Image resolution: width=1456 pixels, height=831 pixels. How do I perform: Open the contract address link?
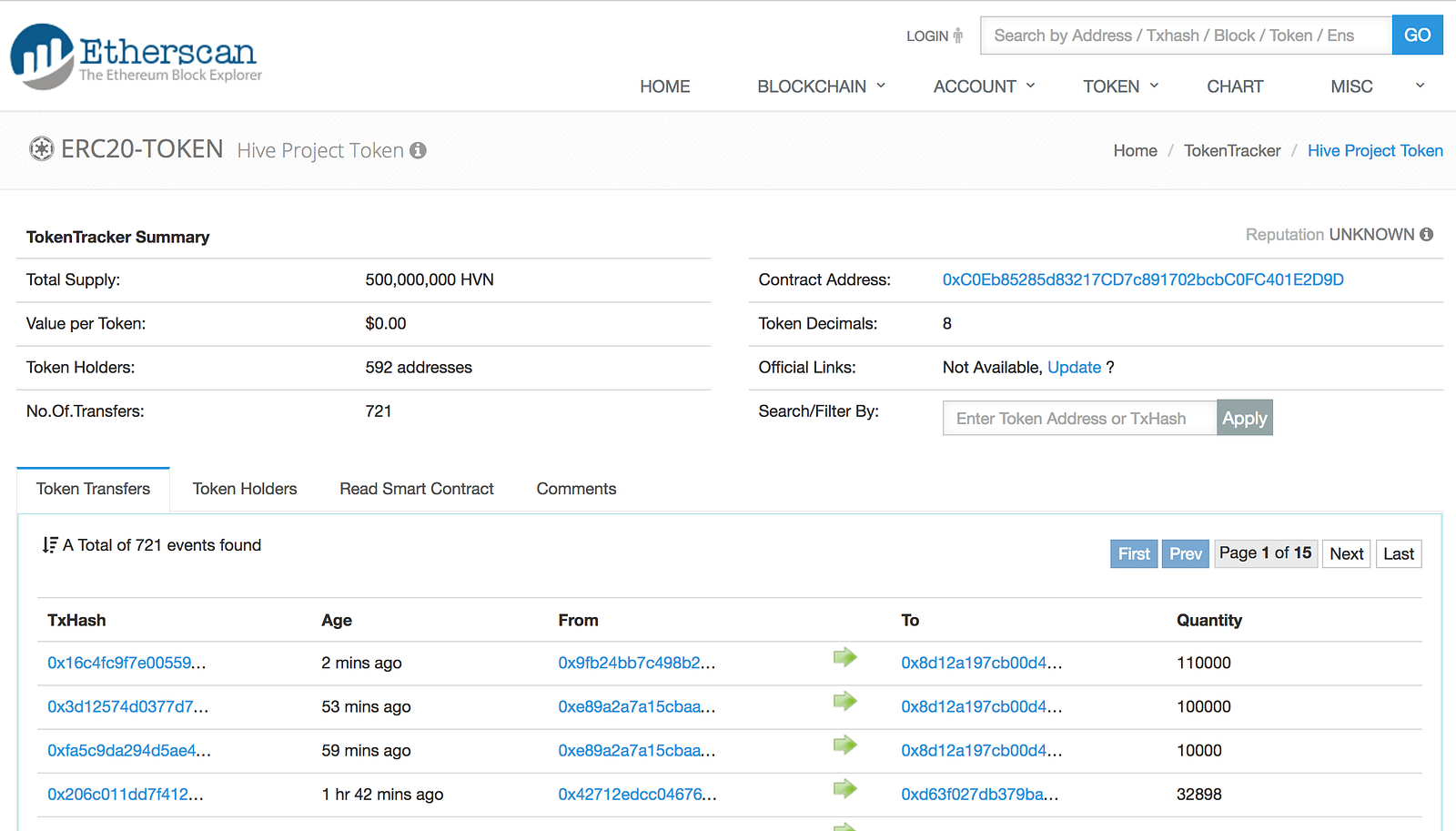(x=1143, y=279)
